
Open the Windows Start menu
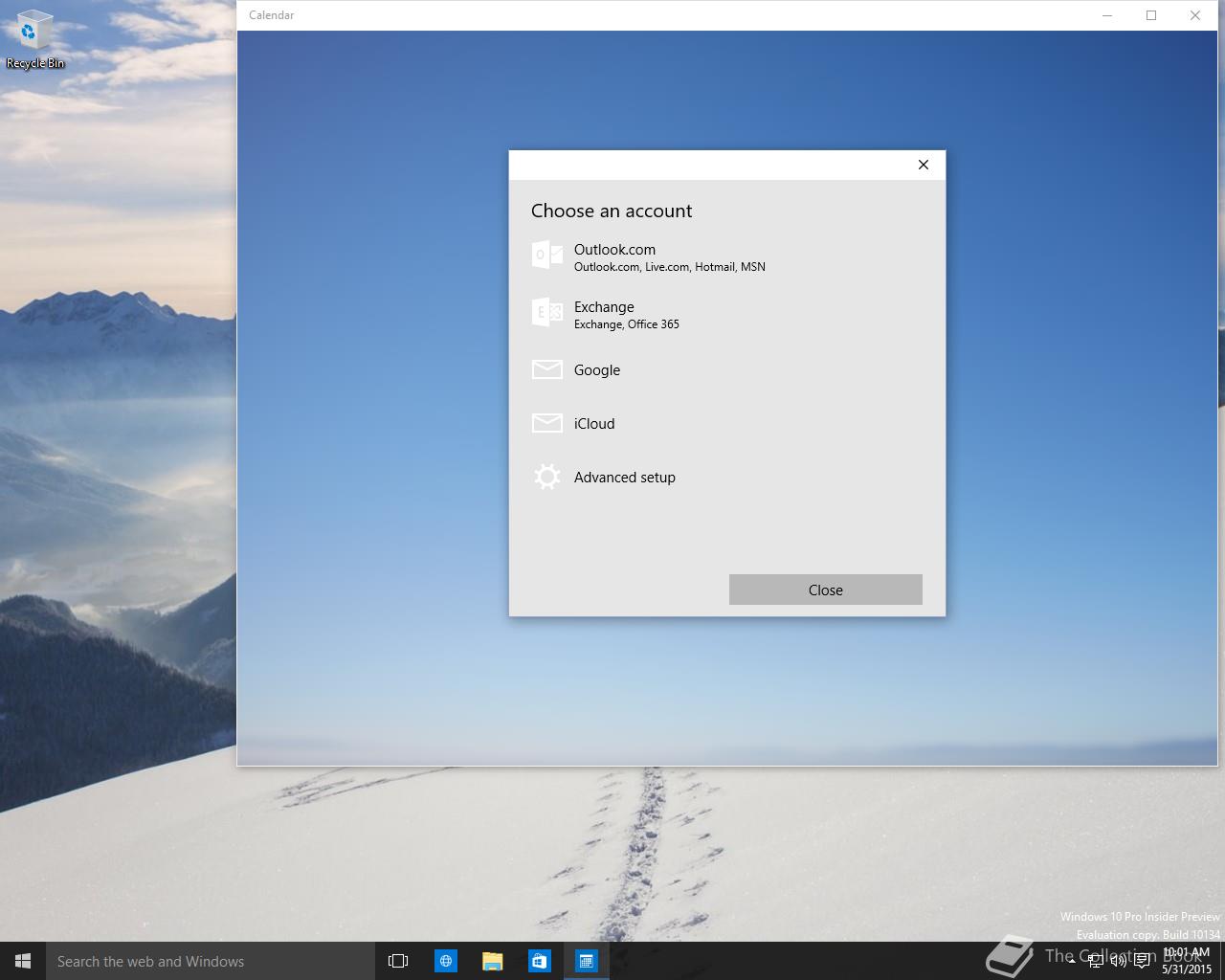click(x=23, y=961)
